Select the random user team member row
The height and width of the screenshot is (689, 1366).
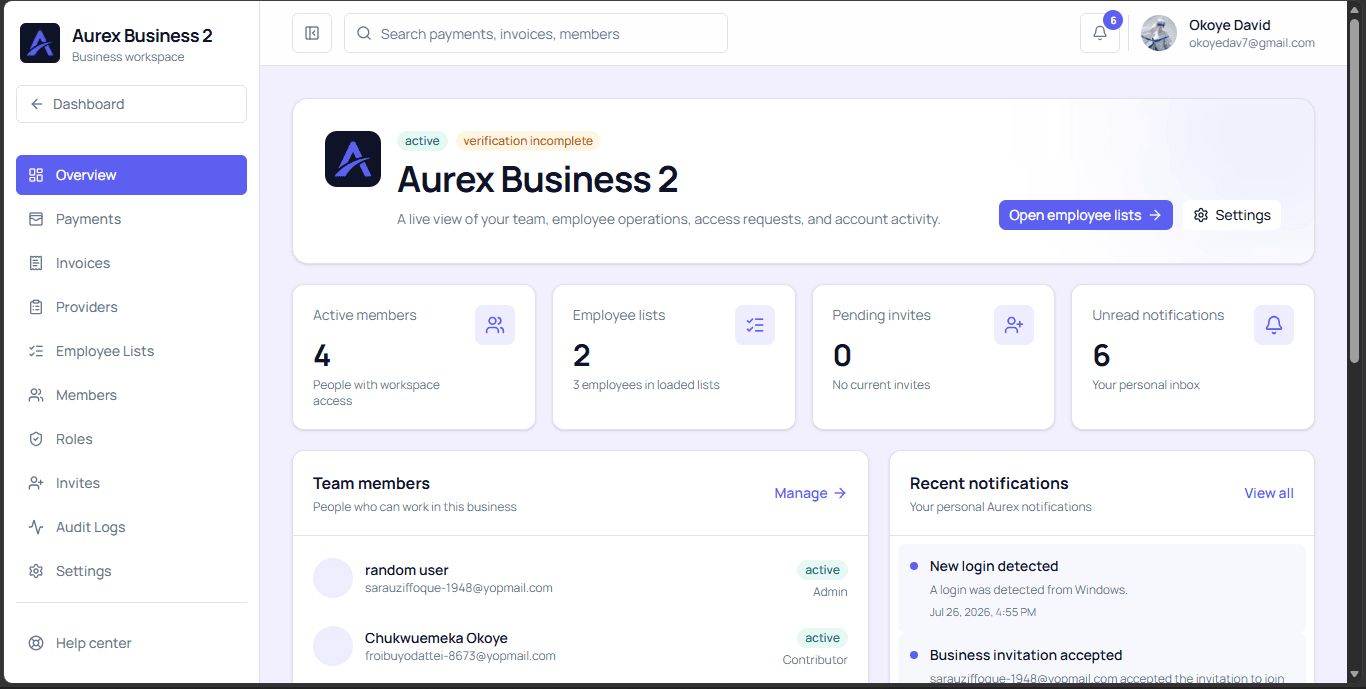(x=580, y=578)
